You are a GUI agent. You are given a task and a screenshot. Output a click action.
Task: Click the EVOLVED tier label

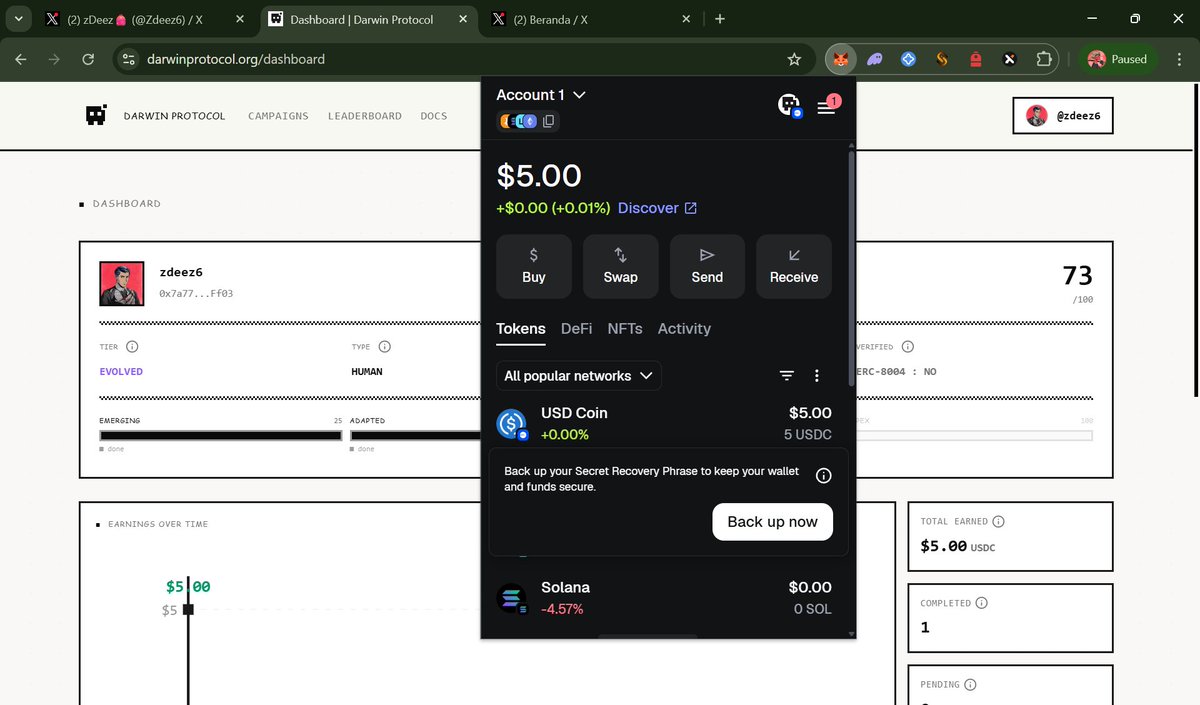click(121, 372)
